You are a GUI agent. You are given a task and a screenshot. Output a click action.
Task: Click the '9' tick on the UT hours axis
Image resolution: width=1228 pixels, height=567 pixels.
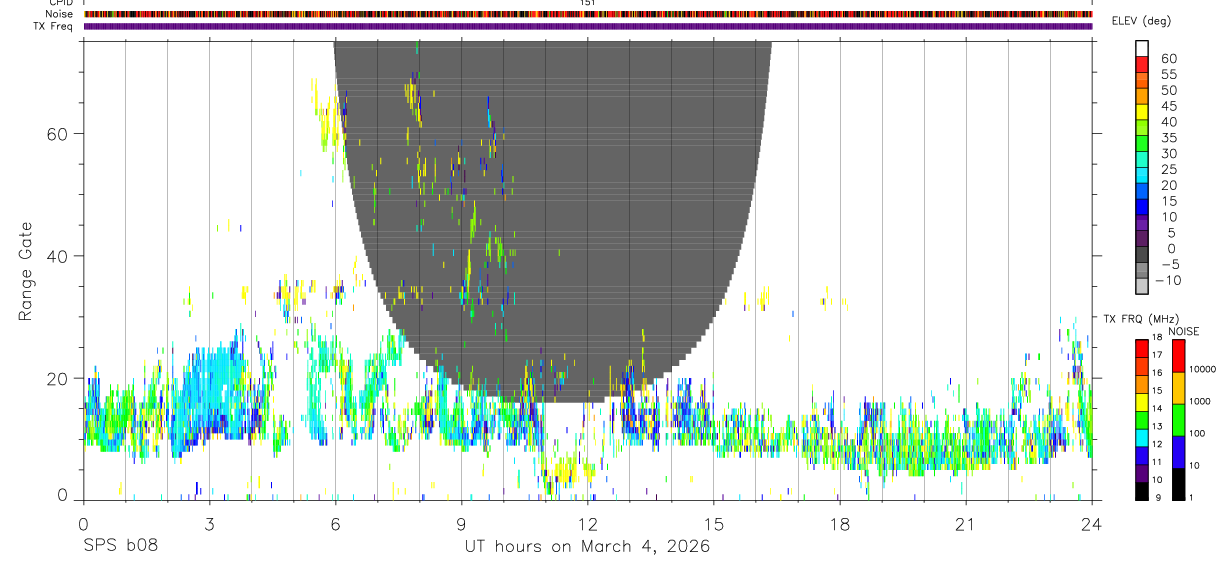pyautogui.click(x=461, y=524)
